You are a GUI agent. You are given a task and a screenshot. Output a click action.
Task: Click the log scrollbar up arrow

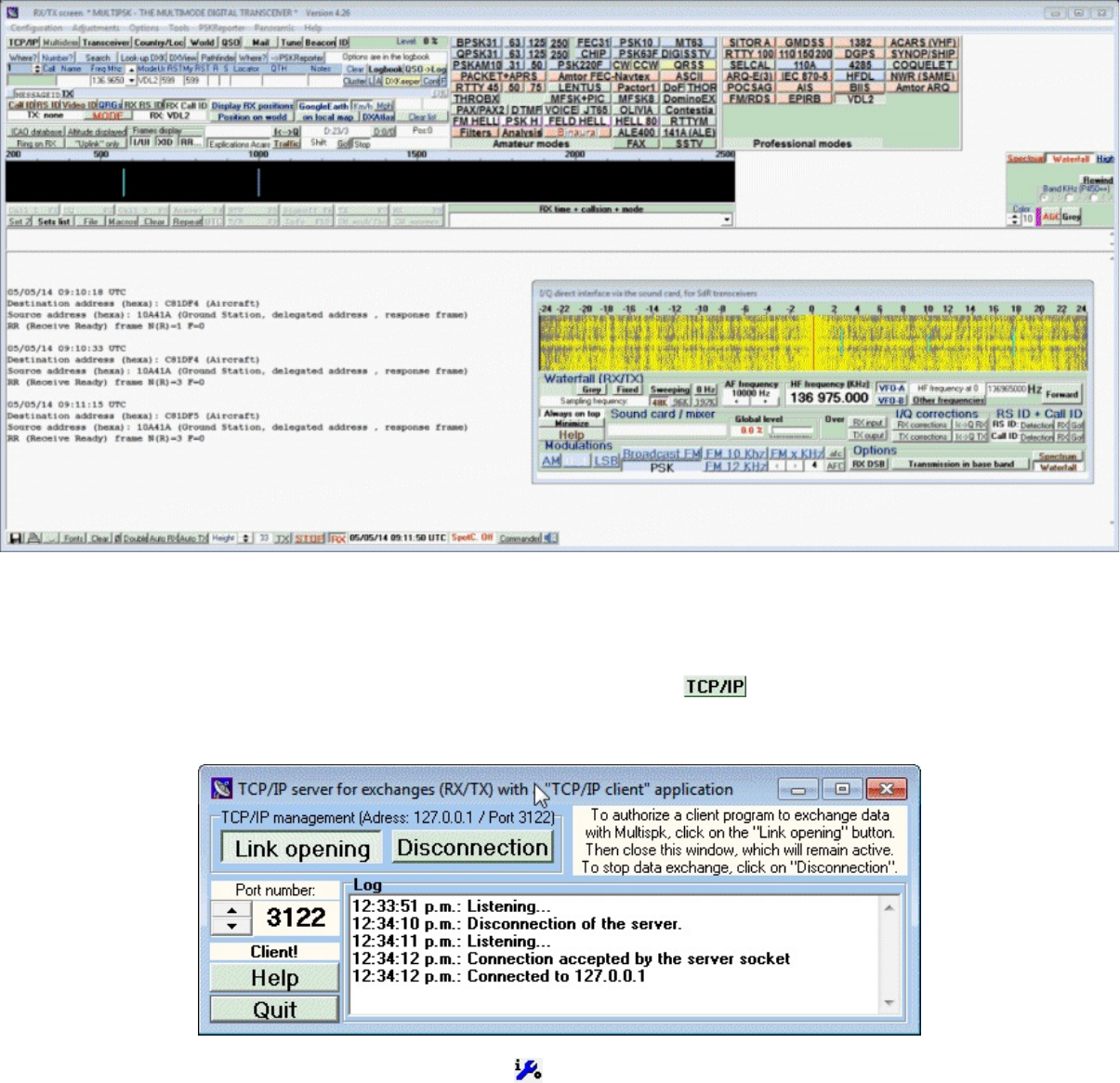[889, 906]
